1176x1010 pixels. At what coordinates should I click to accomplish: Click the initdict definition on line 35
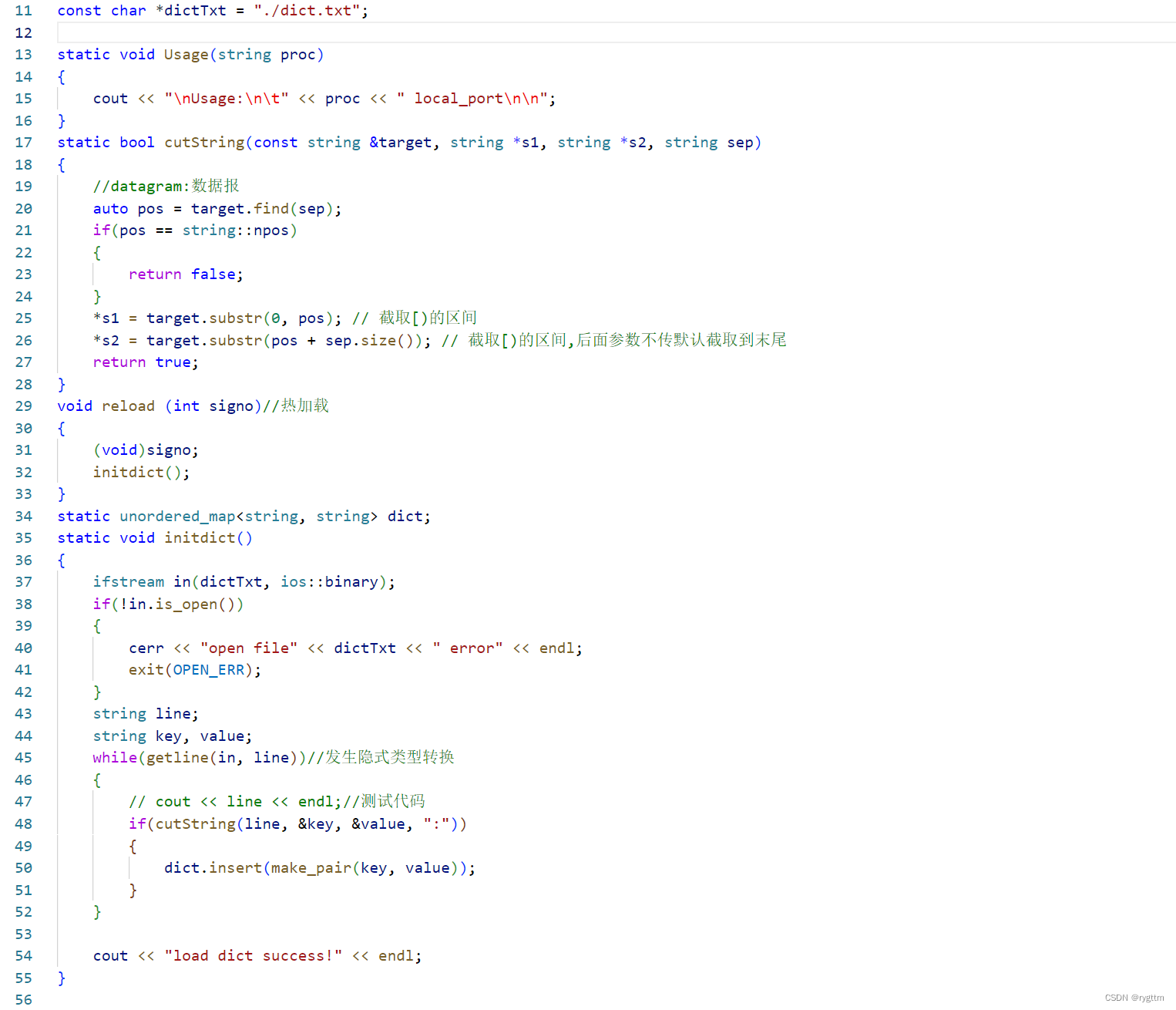coord(200,538)
